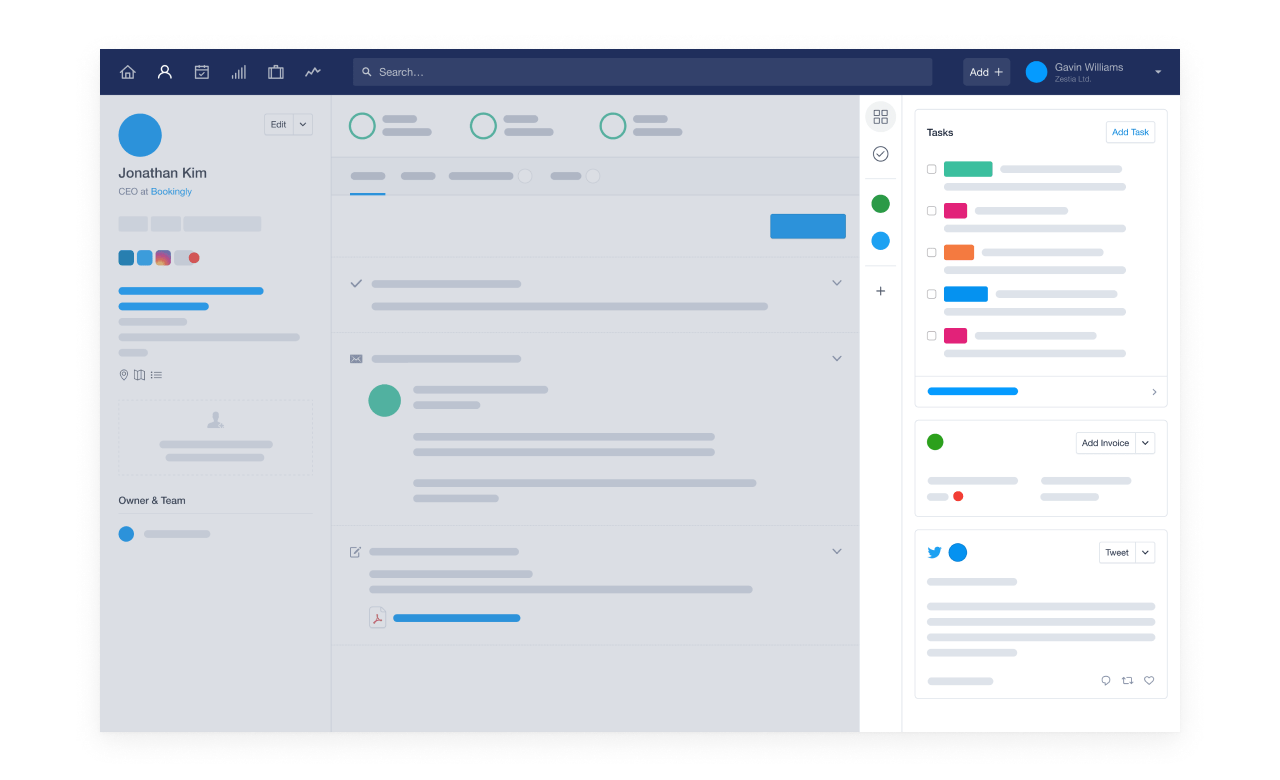Click the Edit button for Jonathan Kim
The width and height of the screenshot is (1280, 780).
(279, 125)
